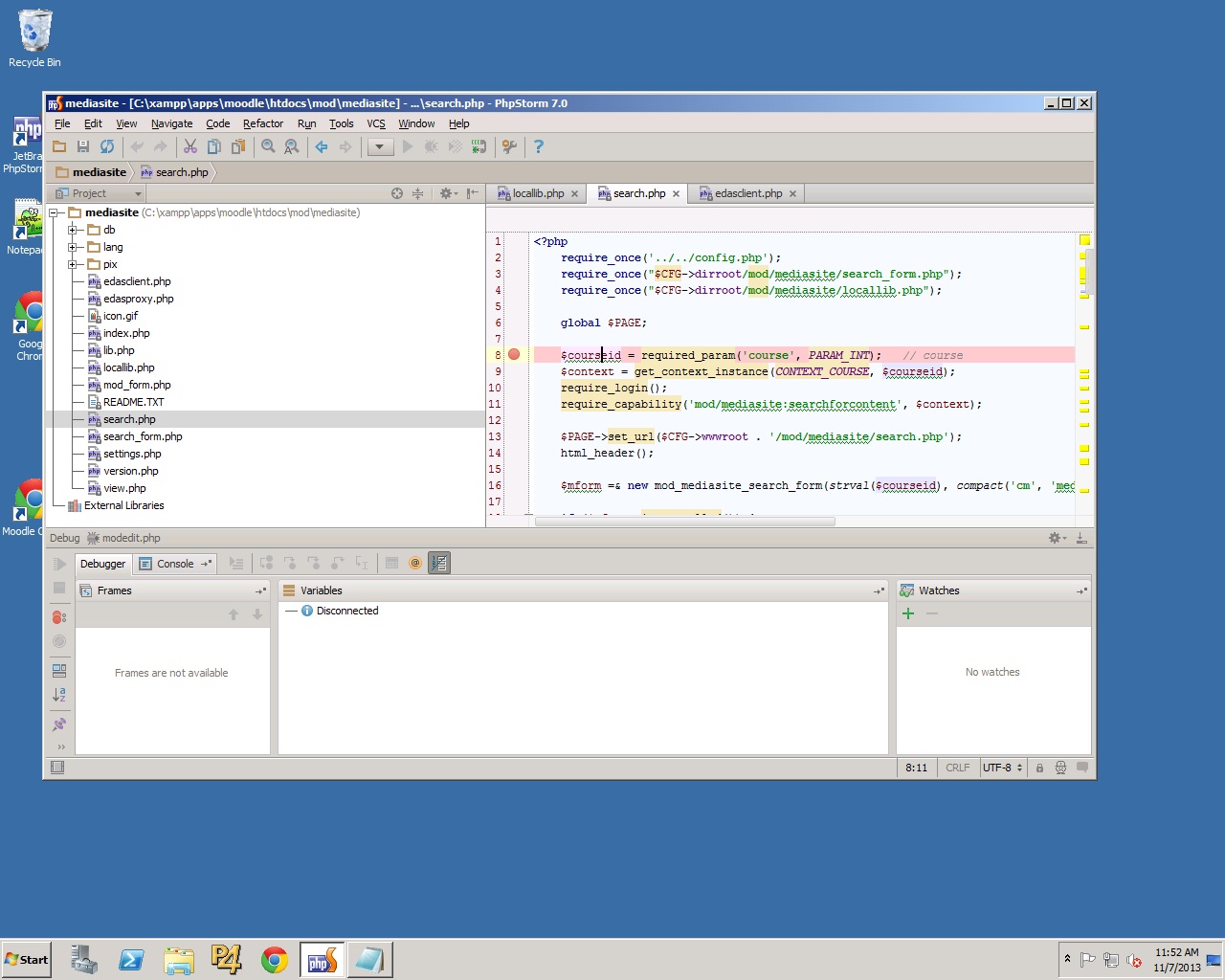1225x980 pixels.
Task: Click View Breakpoints red circles icon
Action: (59, 617)
